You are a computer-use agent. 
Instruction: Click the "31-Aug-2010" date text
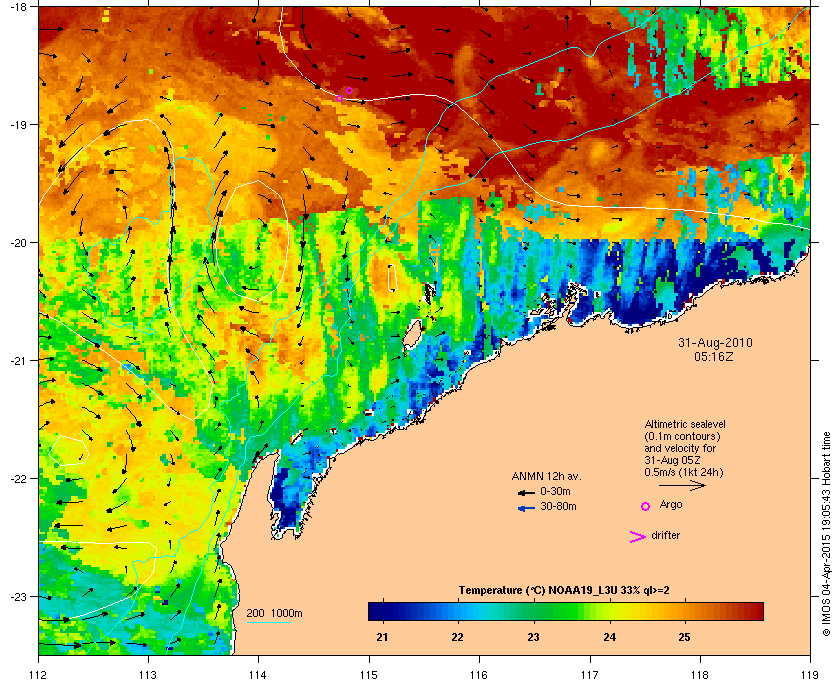click(x=715, y=342)
